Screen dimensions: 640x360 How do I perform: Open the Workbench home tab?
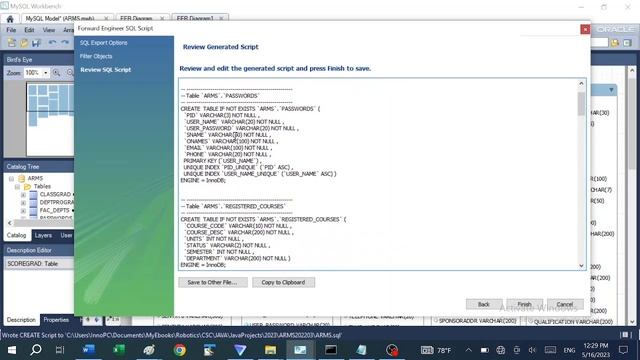(x=10, y=19)
